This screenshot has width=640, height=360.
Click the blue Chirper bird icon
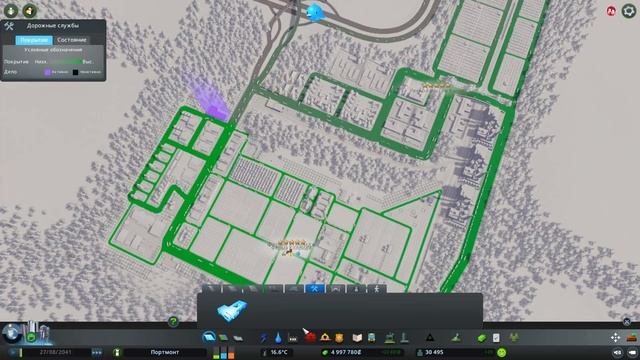tap(315, 12)
